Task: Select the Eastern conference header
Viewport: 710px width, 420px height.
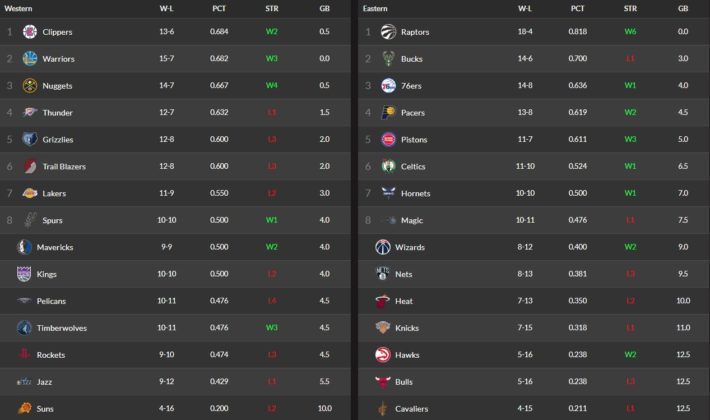Action: click(376, 8)
